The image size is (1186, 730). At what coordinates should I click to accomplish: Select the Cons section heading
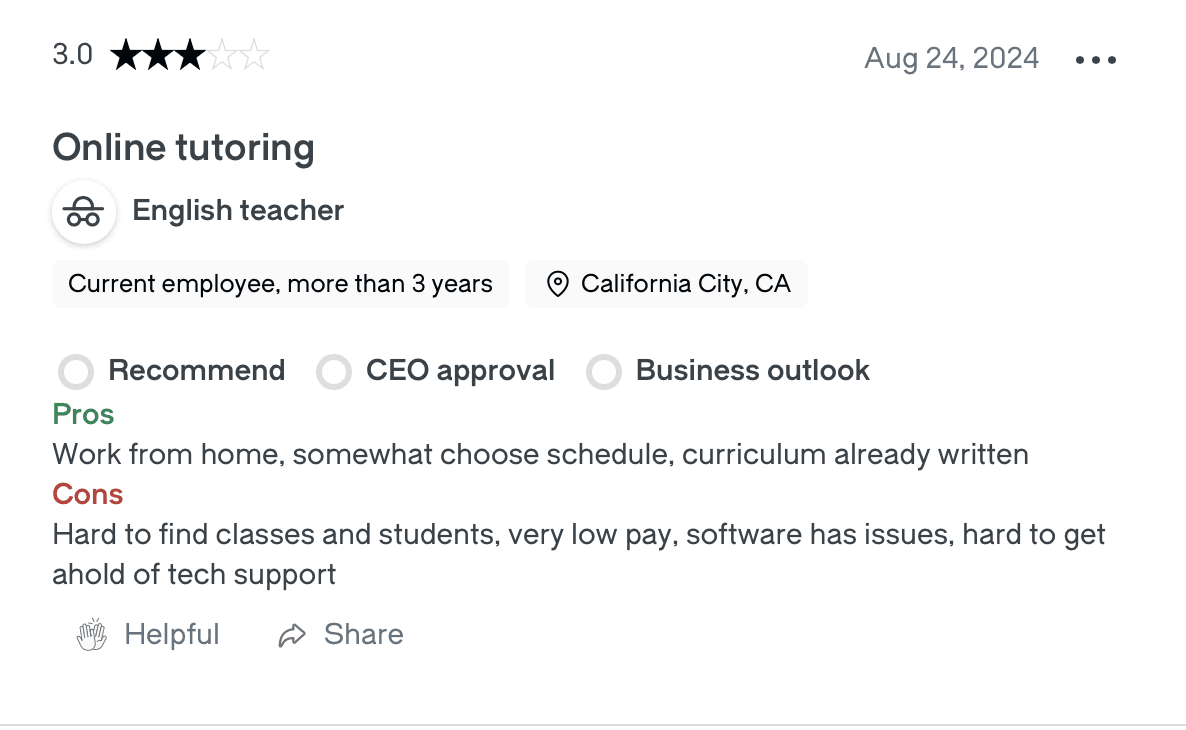click(x=87, y=494)
